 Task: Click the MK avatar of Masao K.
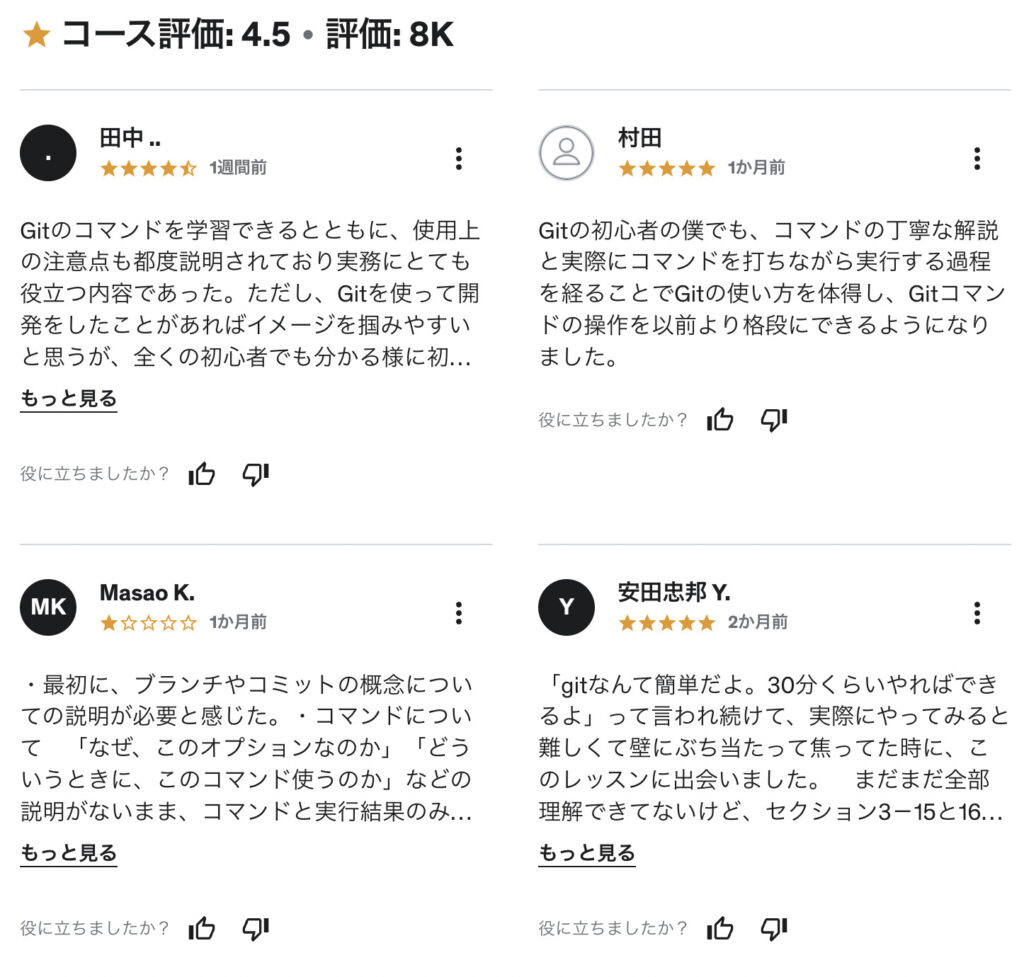pyautogui.click(x=48, y=607)
